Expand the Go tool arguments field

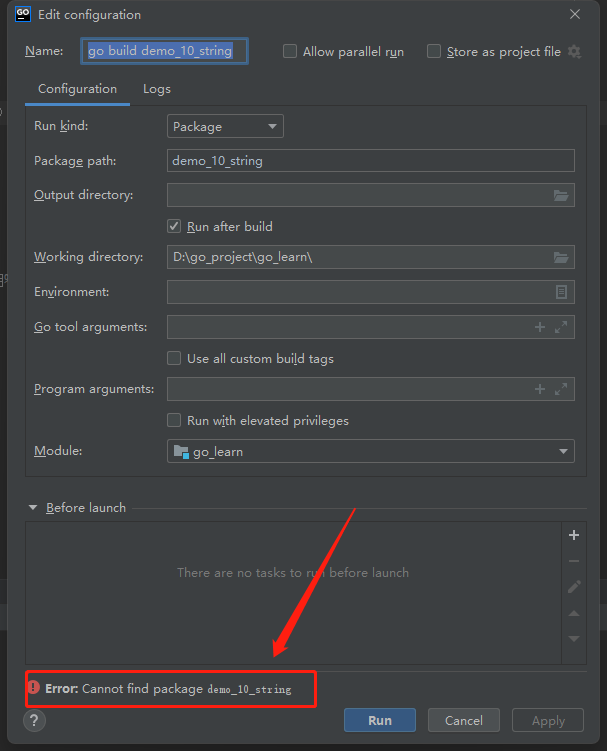tap(561, 327)
